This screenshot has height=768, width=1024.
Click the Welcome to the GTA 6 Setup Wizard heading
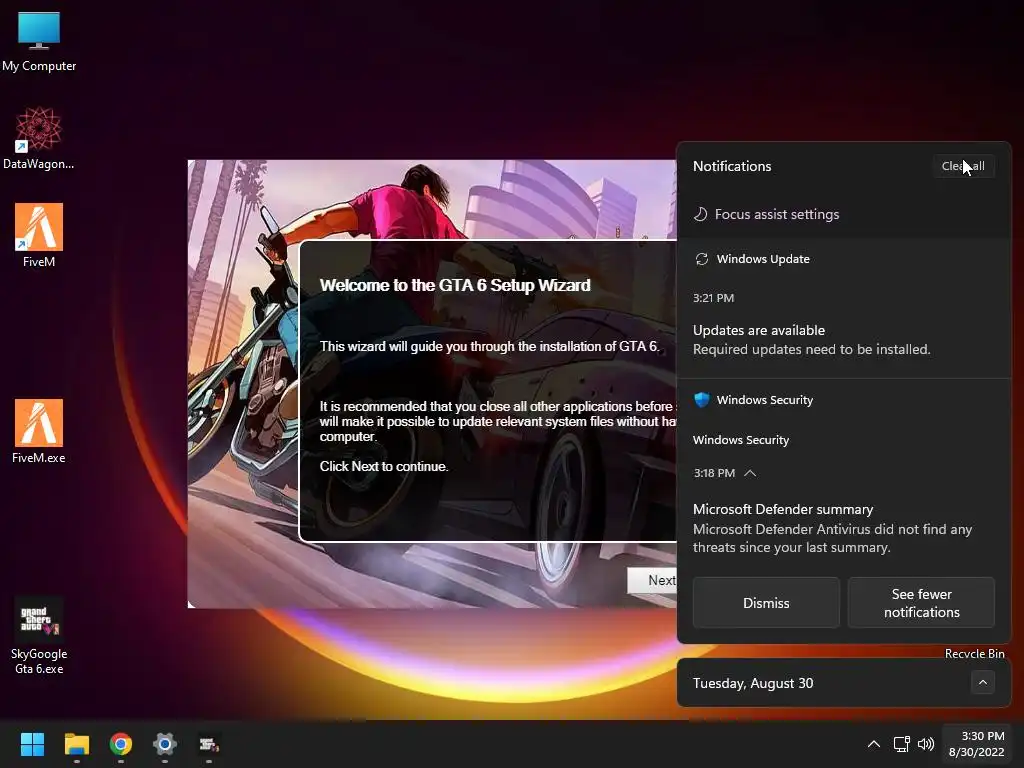[x=455, y=285]
